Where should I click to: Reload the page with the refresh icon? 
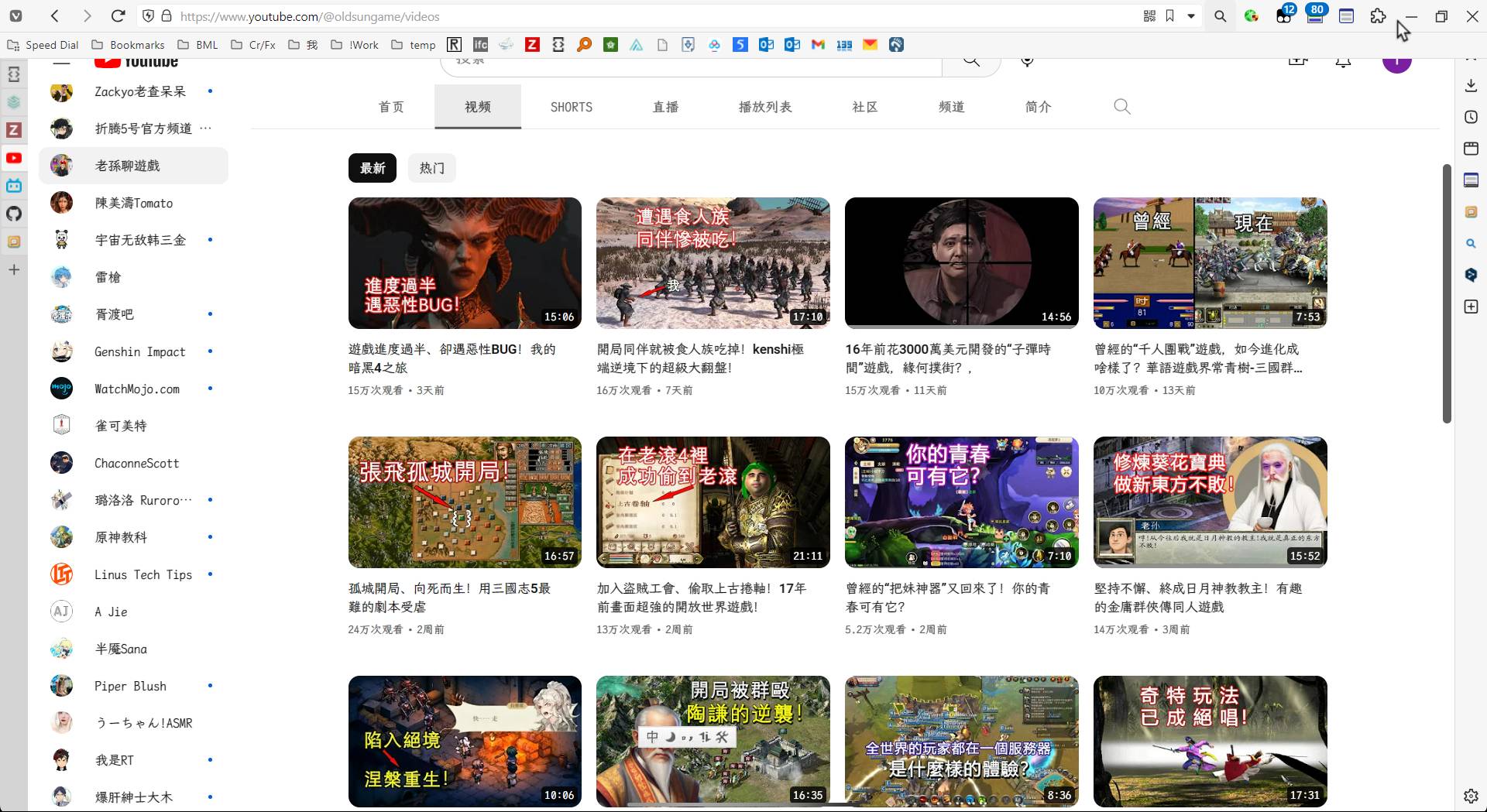tap(118, 16)
